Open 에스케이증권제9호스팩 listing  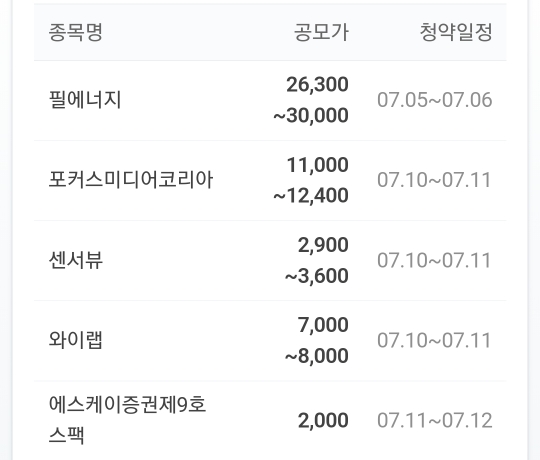click(270, 420)
